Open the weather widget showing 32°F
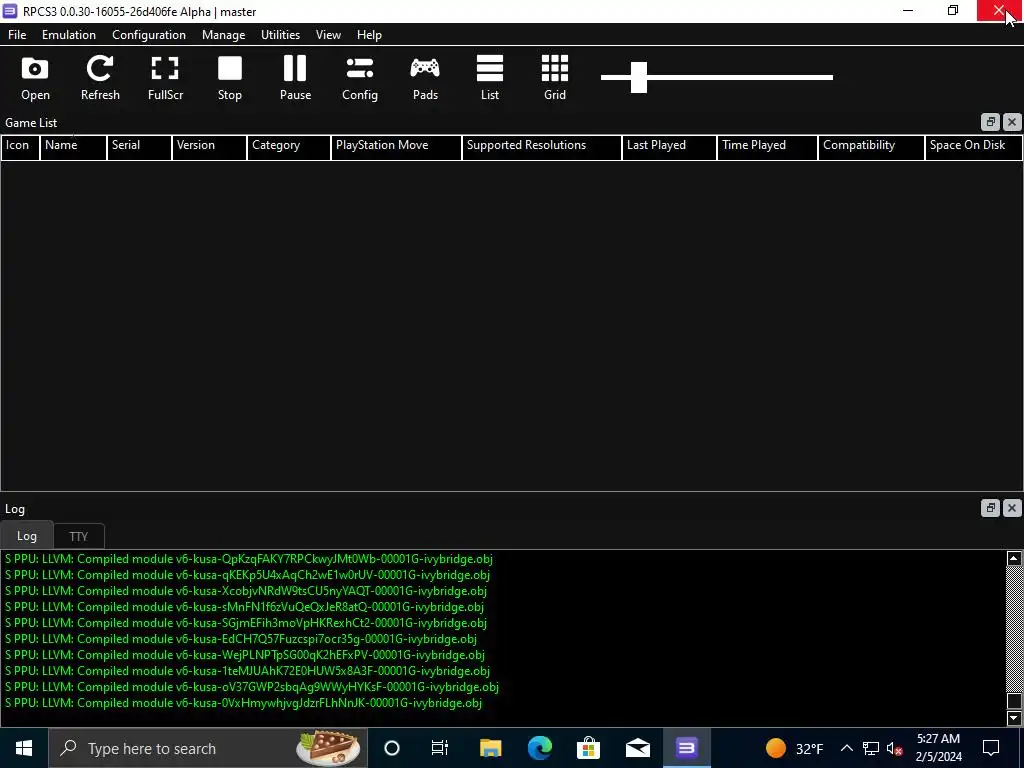This screenshot has height=768, width=1024. point(795,748)
